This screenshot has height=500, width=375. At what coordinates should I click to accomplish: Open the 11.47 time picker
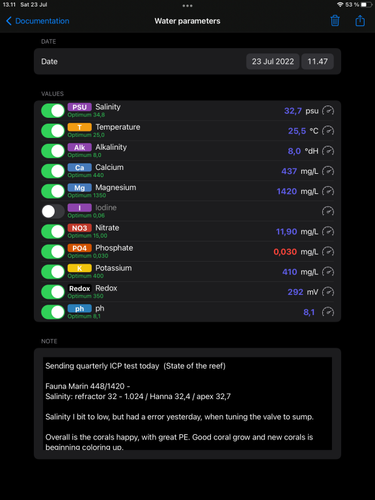317,61
